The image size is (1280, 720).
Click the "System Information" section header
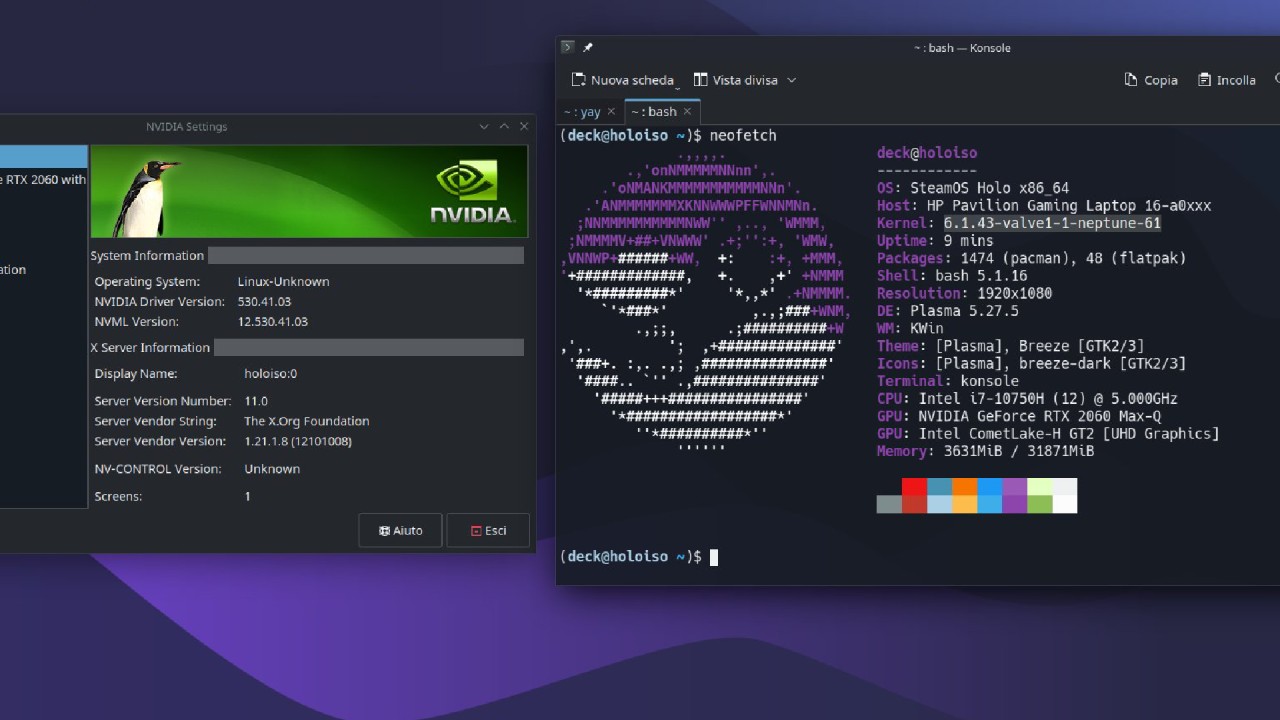click(147, 256)
